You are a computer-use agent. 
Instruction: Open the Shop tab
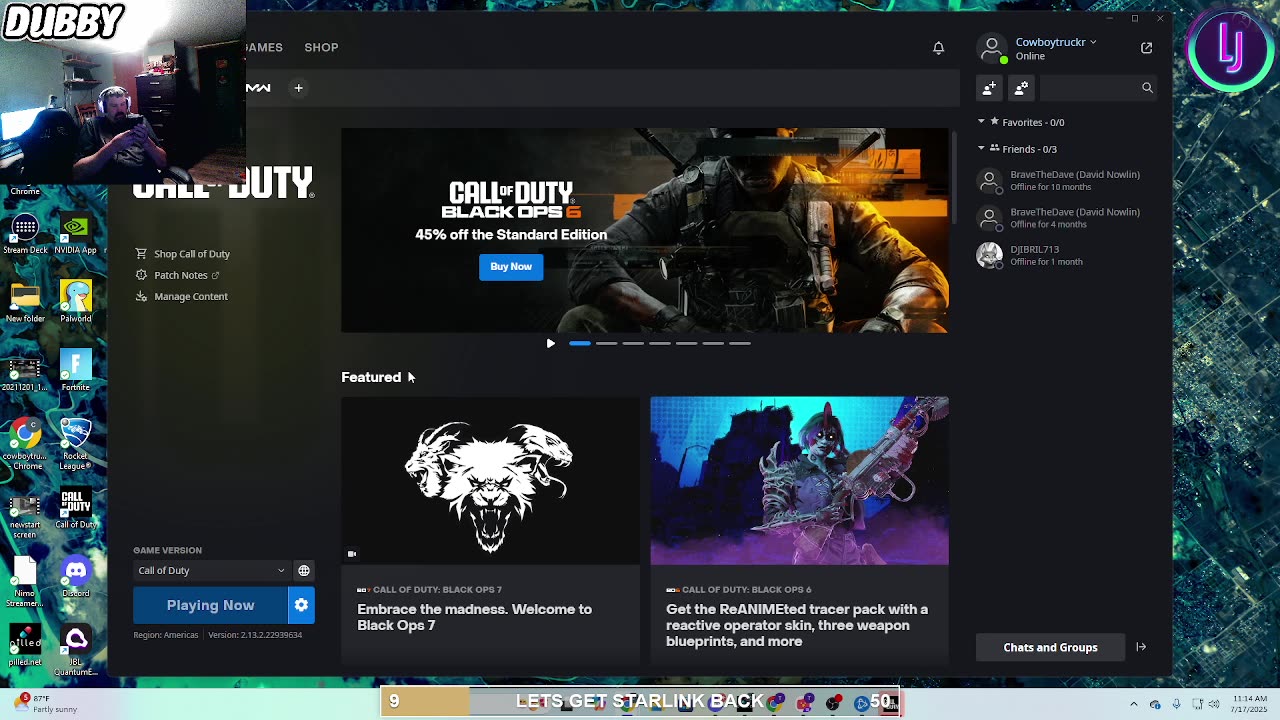click(x=321, y=48)
